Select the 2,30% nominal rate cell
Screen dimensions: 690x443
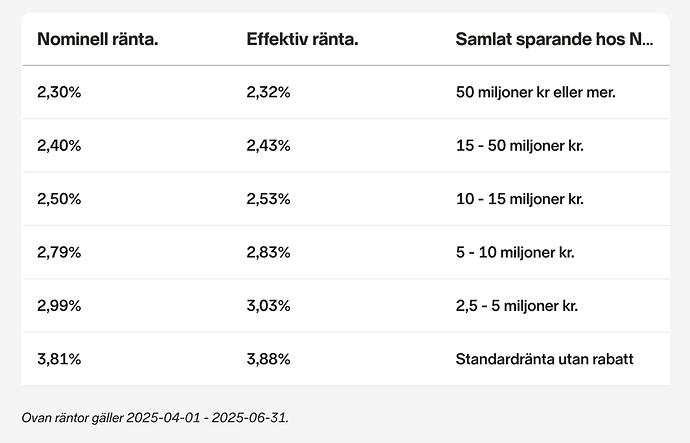[59, 92]
